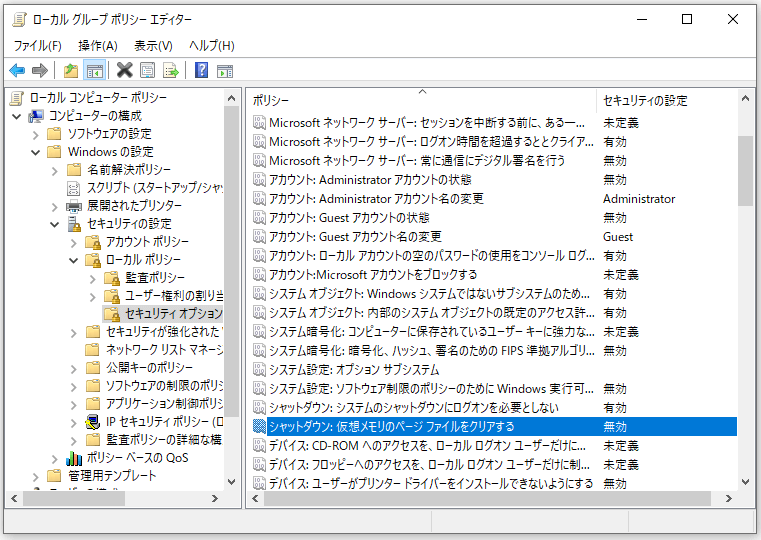Select ソフトウェアの制限のポリシー tree item
This screenshot has width=761, height=540.
(x=164, y=386)
